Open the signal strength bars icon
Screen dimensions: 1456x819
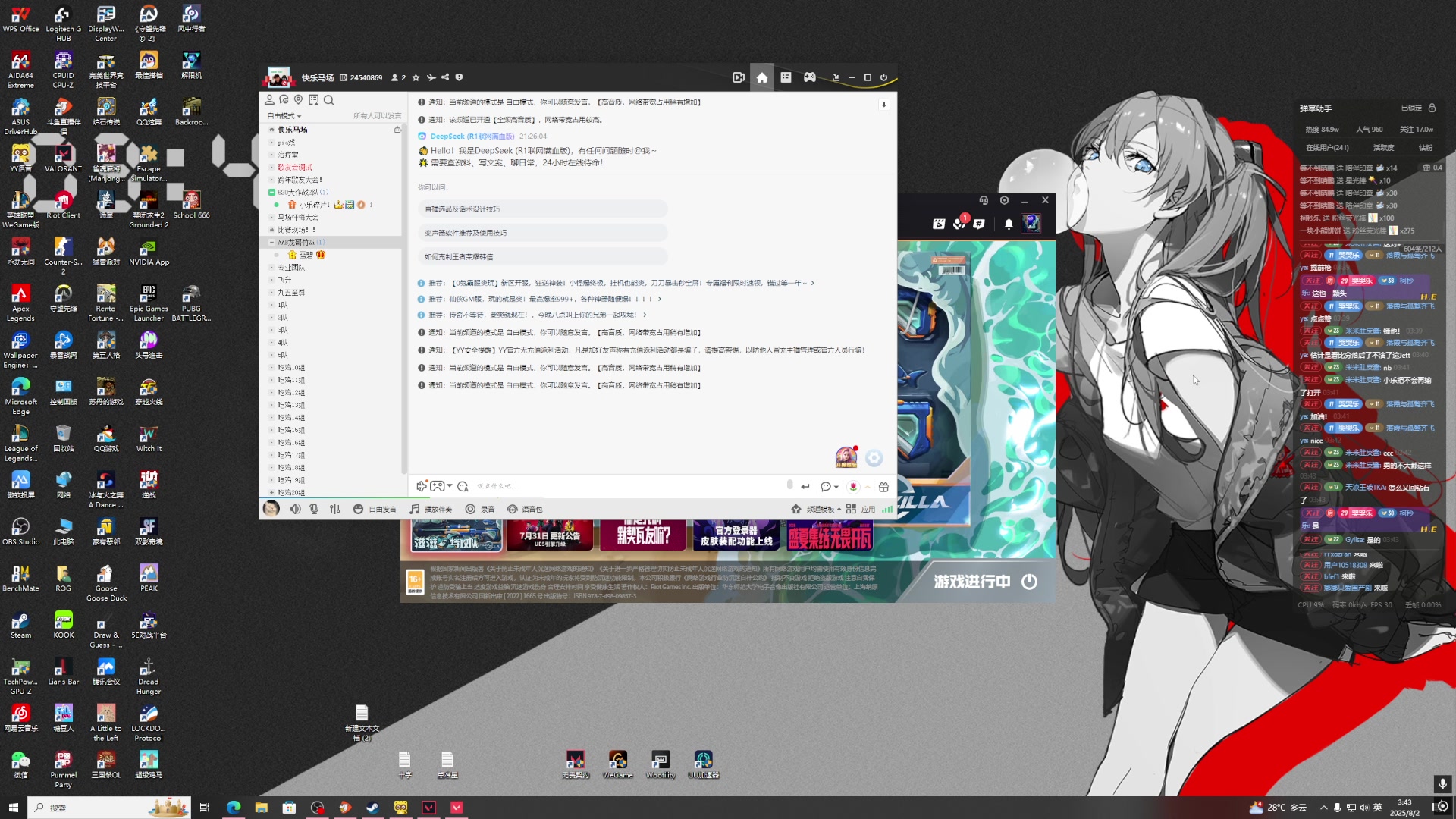pyautogui.click(x=886, y=510)
